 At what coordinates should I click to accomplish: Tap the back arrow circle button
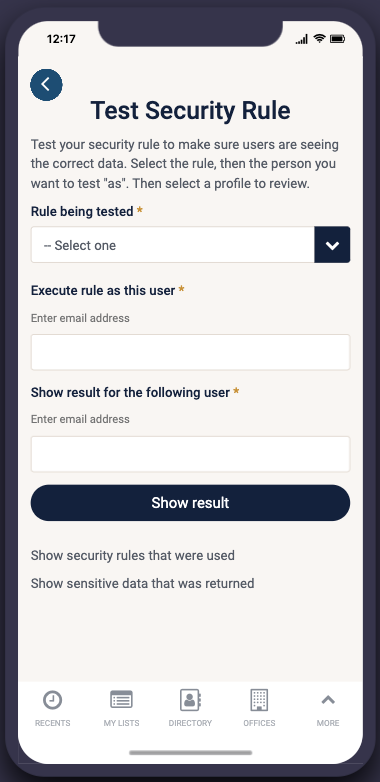[x=46, y=85]
